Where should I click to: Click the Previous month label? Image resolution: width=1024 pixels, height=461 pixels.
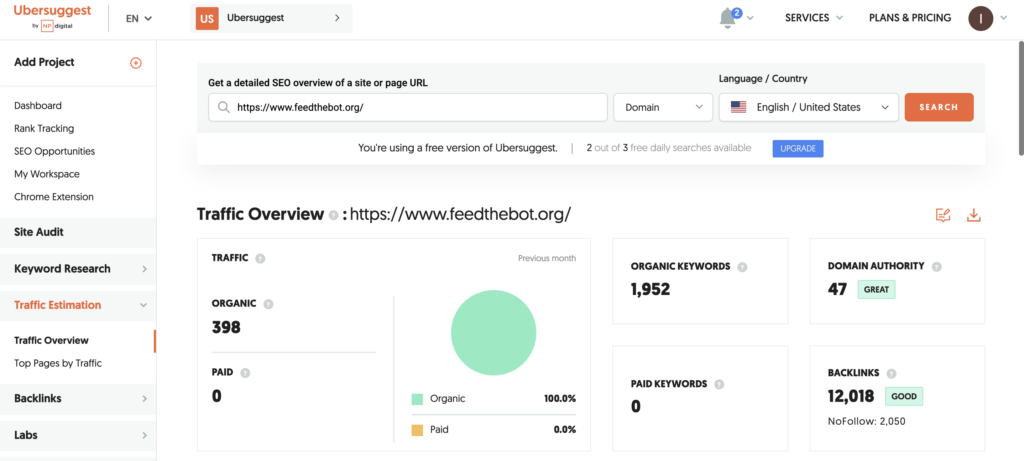(x=547, y=259)
